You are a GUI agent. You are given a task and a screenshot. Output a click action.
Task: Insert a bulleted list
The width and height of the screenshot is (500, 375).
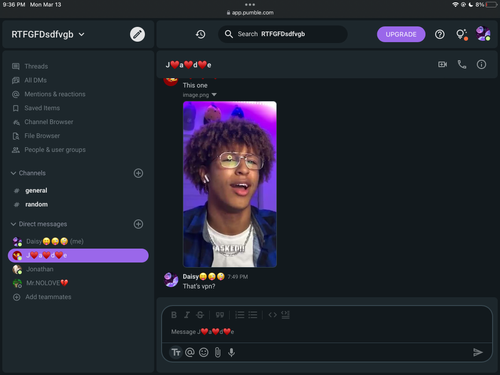pos(253,315)
